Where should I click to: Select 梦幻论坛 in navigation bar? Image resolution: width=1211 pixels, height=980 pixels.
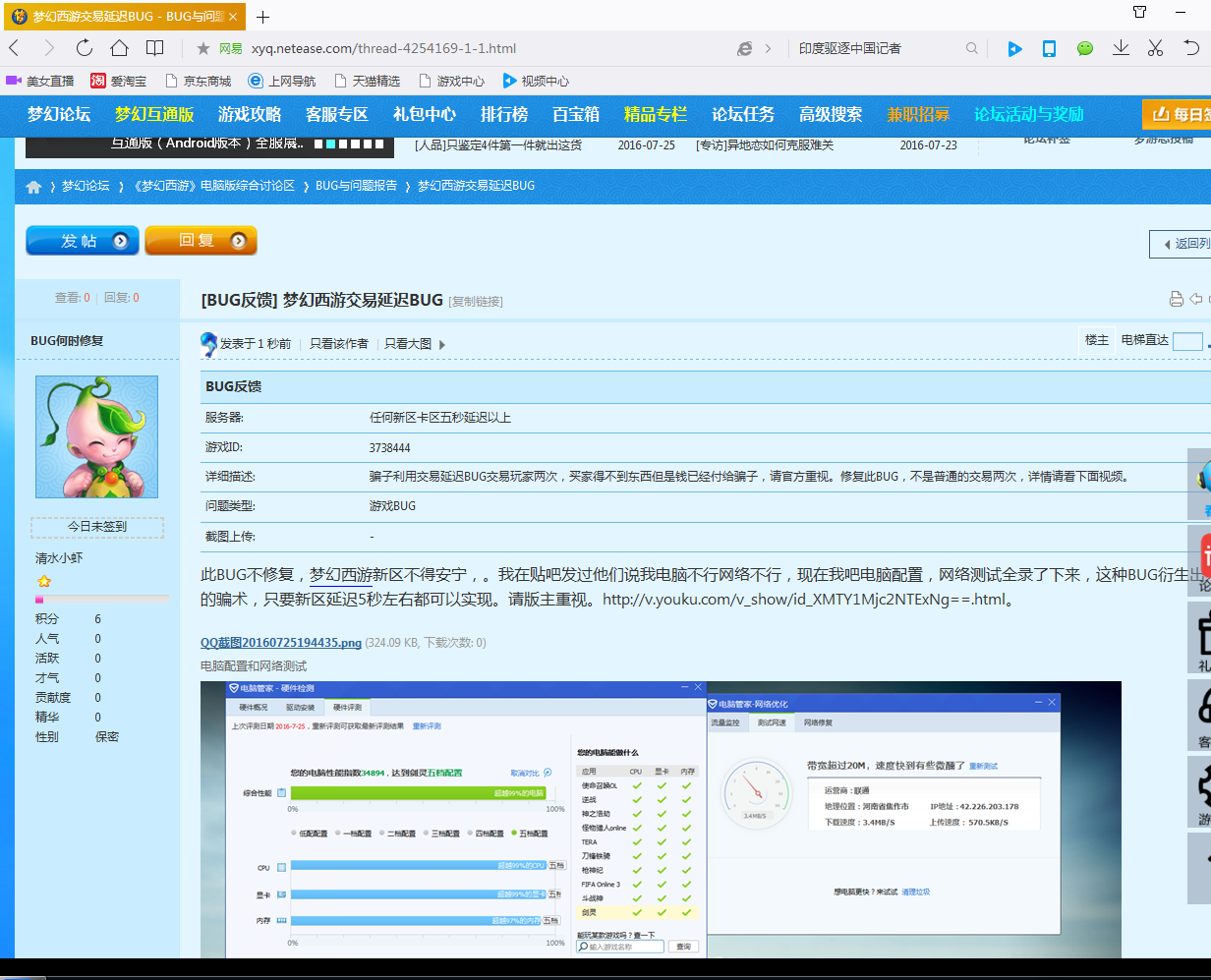pyautogui.click(x=59, y=114)
